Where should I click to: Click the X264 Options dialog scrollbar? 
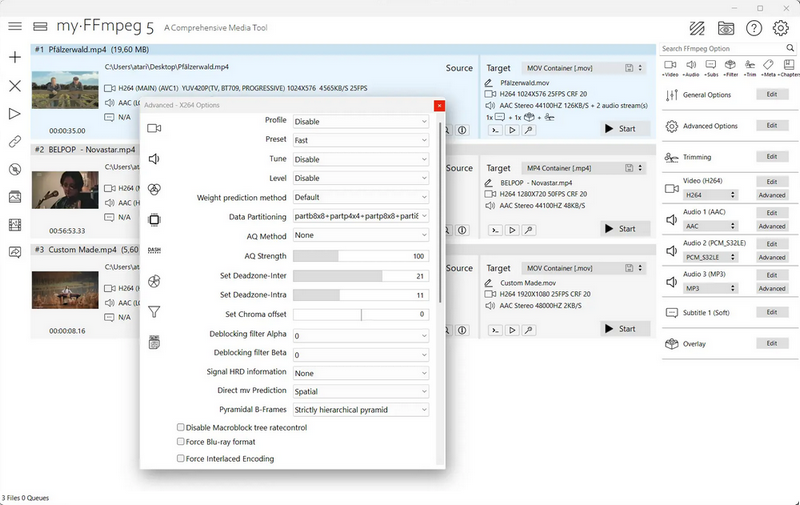[x=440, y=212]
